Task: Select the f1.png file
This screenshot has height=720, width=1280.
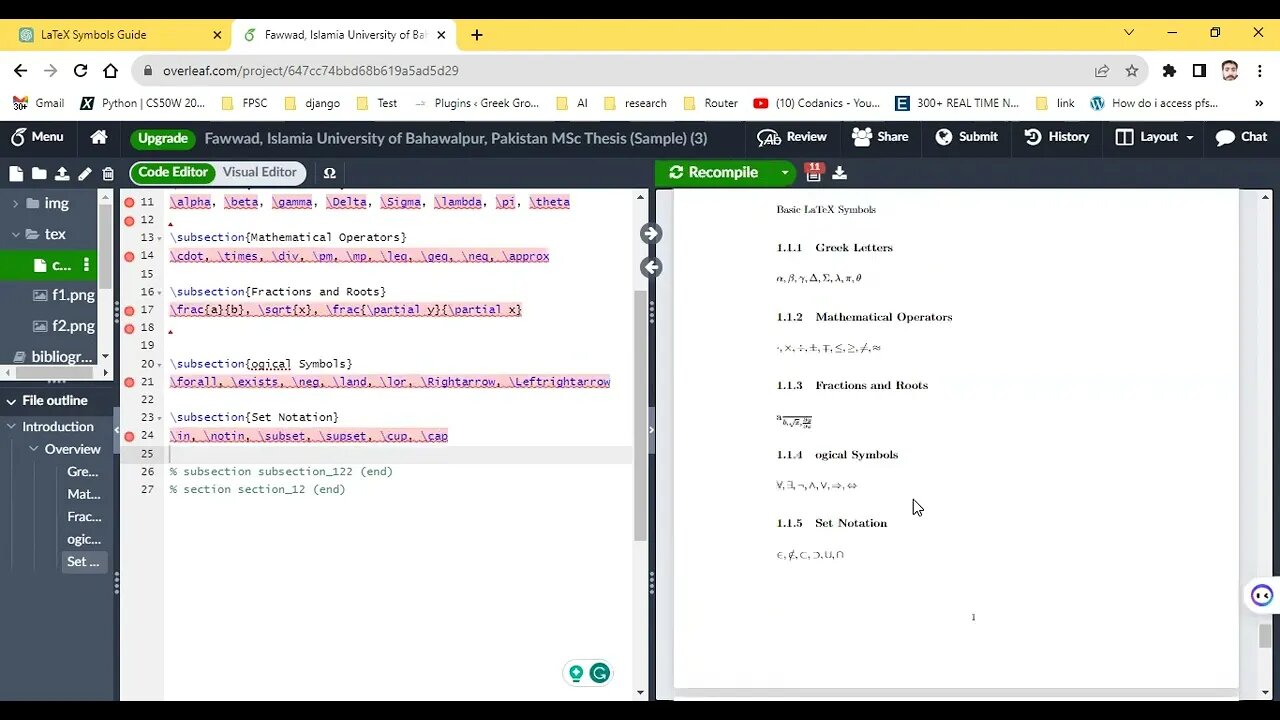Action: (73, 295)
